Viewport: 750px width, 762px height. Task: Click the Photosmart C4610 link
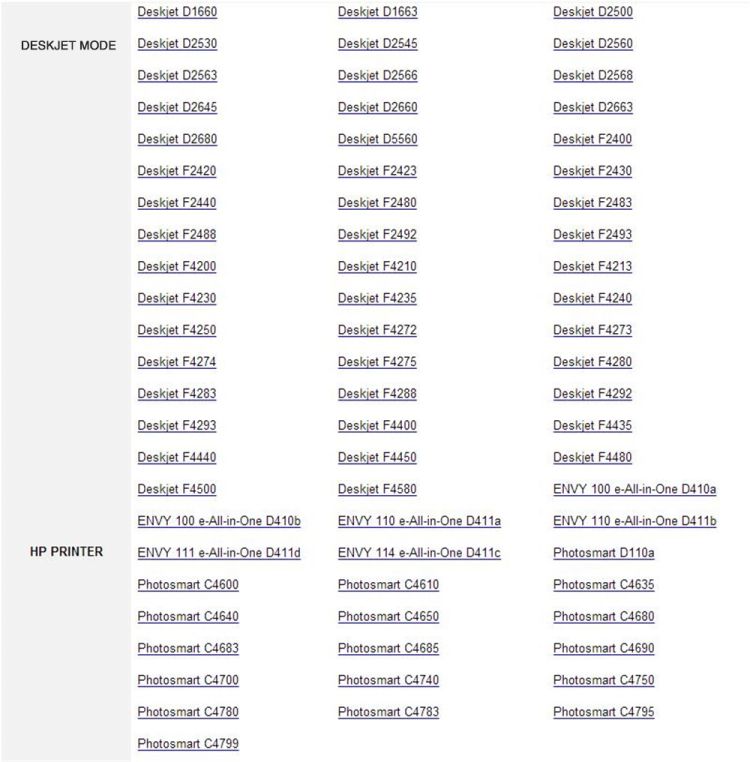388,585
